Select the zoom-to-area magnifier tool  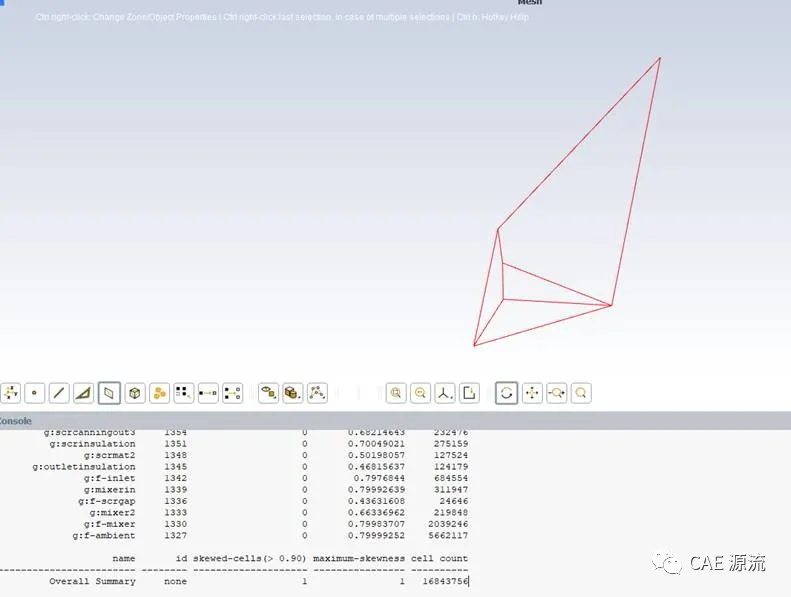click(x=581, y=393)
